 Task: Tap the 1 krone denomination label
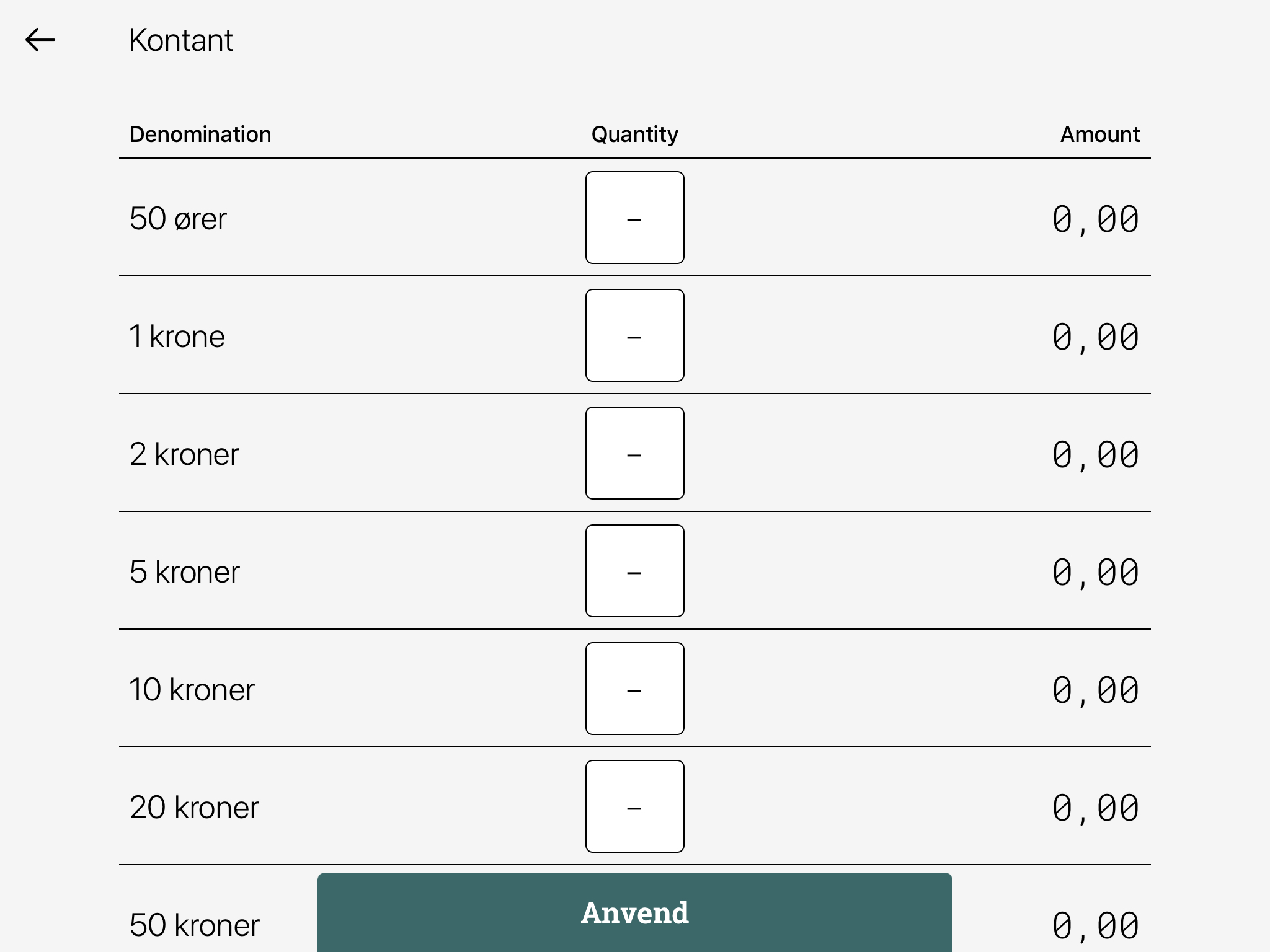(177, 337)
